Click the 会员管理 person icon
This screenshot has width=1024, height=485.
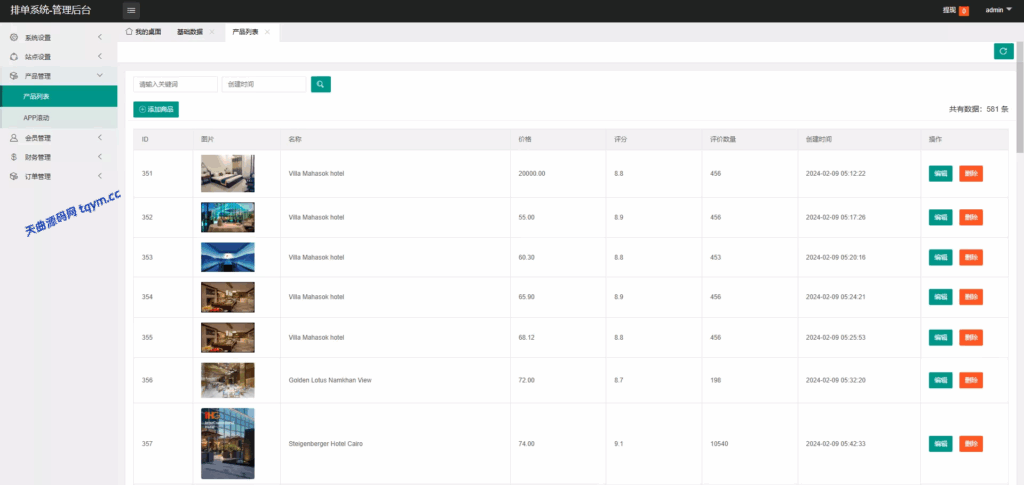coord(14,138)
